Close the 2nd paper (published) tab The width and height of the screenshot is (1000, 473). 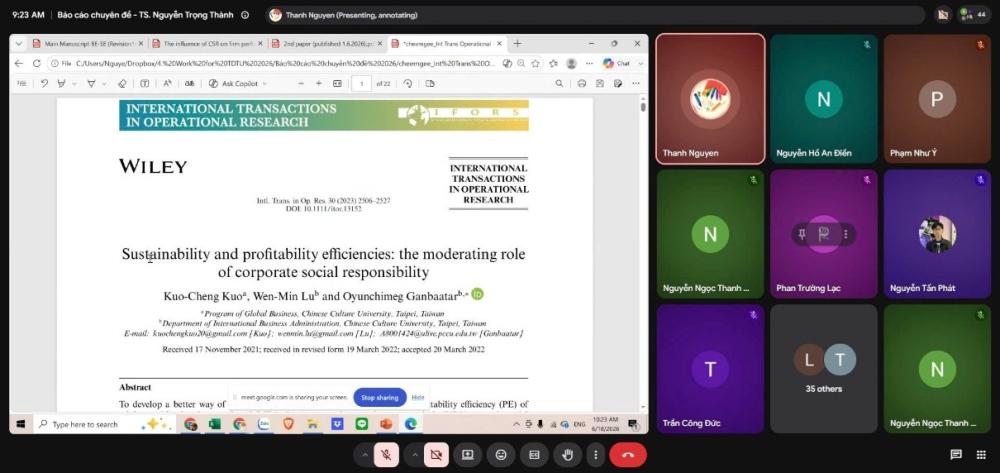click(380, 44)
